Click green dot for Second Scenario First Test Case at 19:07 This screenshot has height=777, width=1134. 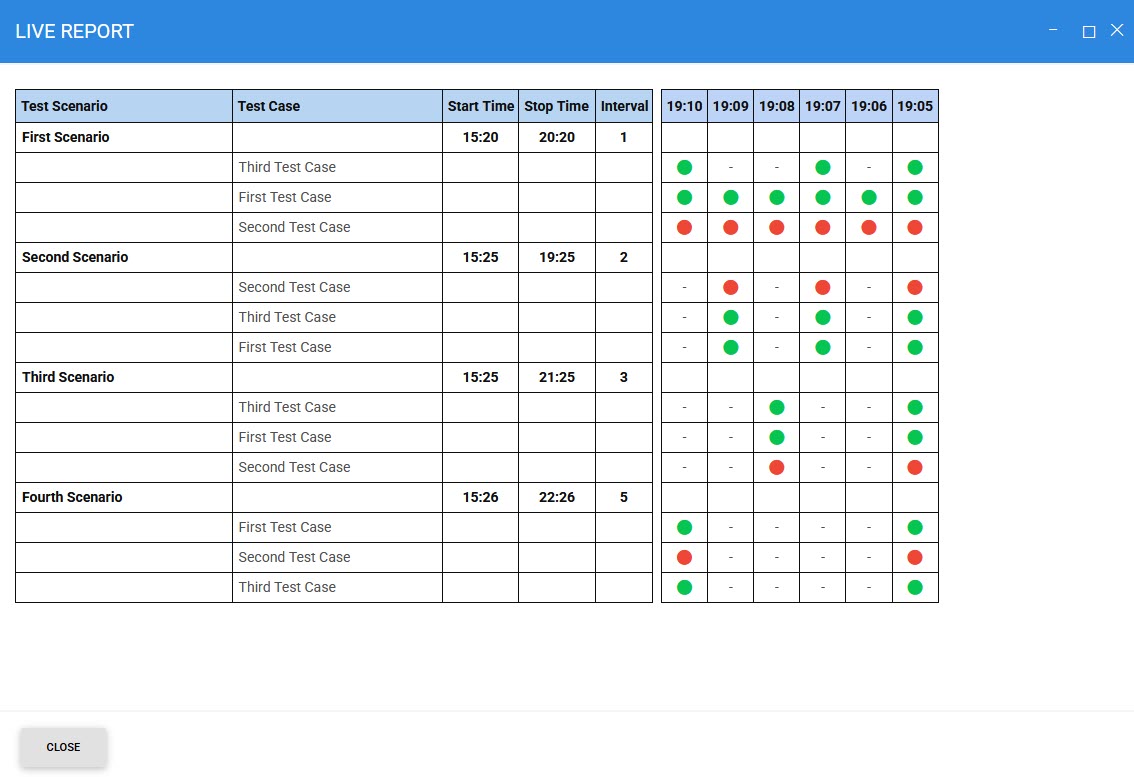[823, 347]
